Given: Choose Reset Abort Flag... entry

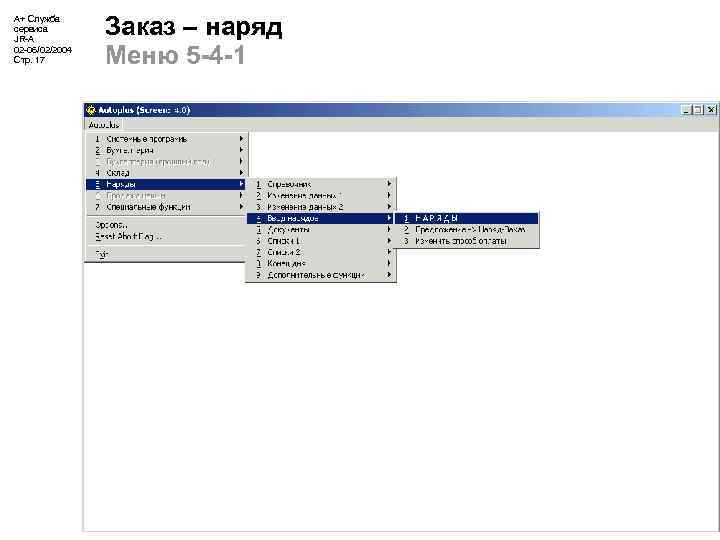Looking at the screenshot, I should [x=167, y=236].
